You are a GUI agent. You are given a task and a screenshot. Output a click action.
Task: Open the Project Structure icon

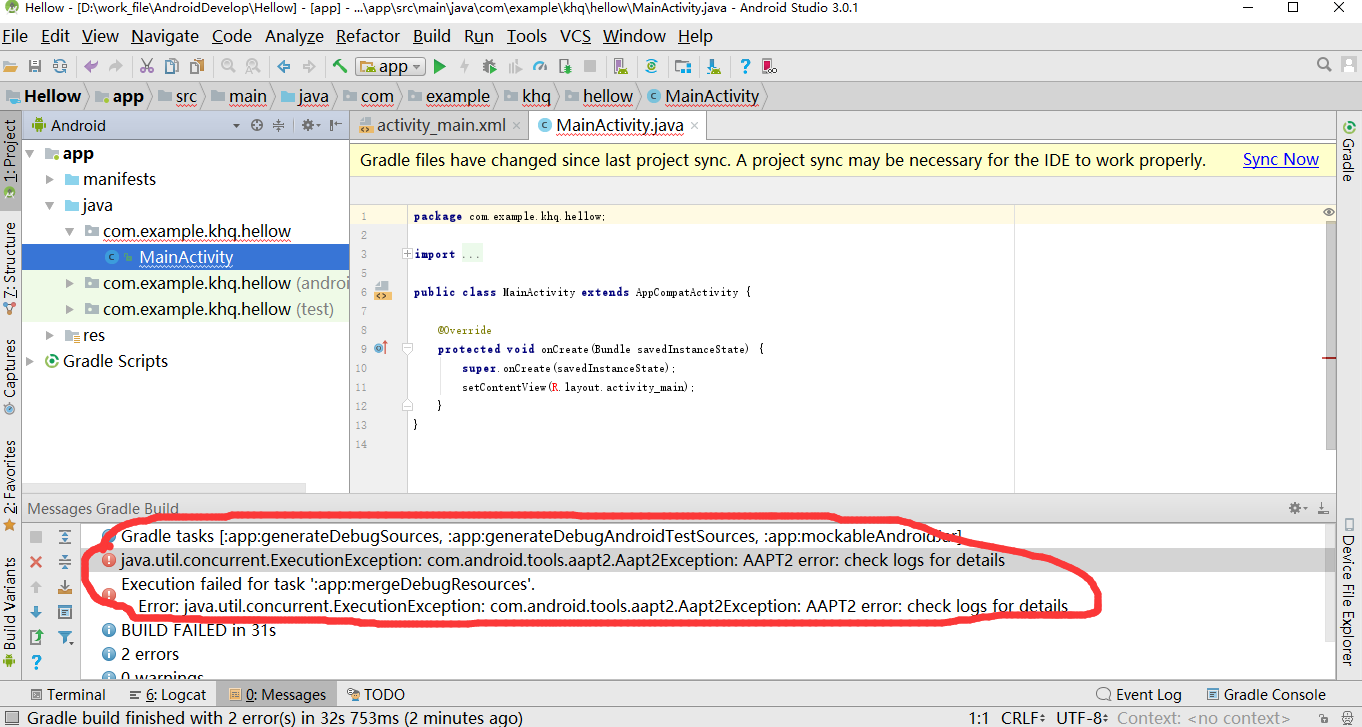click(682, 66)
